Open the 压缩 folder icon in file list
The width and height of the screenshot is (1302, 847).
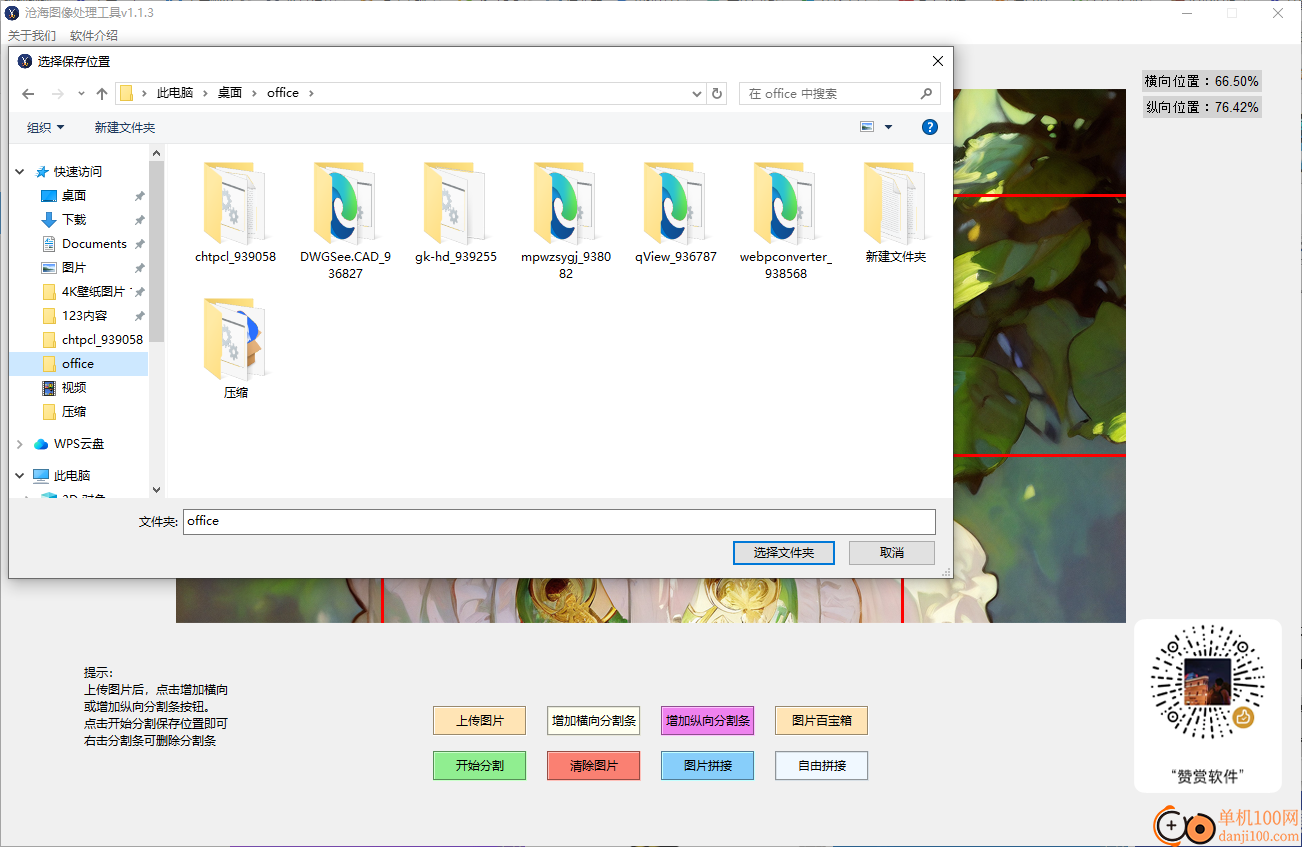pyautogui.click(x=235, y=340)
